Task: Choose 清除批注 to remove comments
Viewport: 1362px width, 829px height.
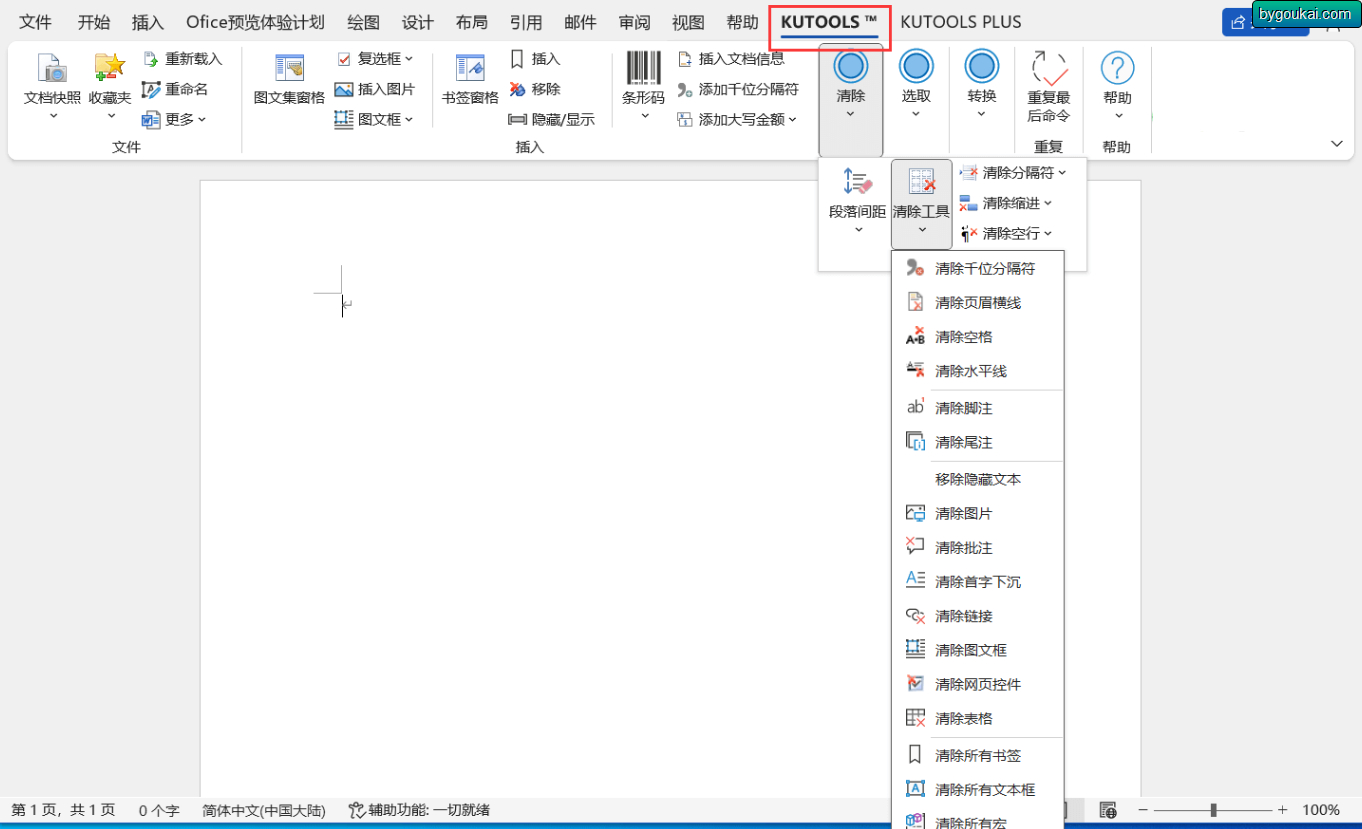Action: 977,548
